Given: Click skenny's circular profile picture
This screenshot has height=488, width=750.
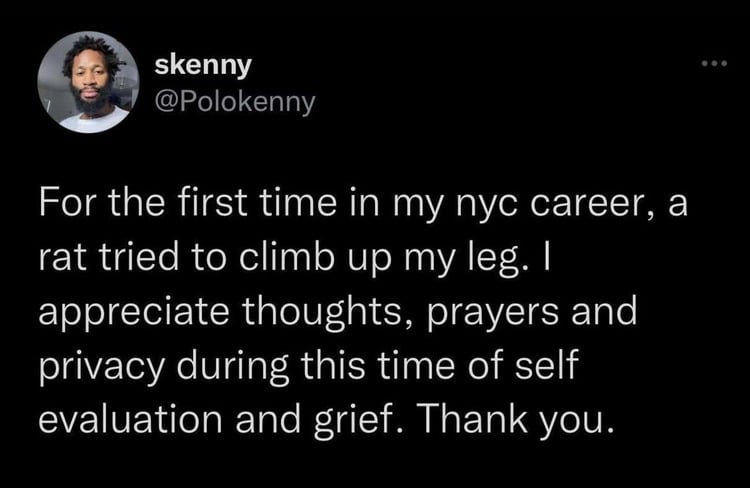Looking at the screenshot, I should click(x=88, y=82).
